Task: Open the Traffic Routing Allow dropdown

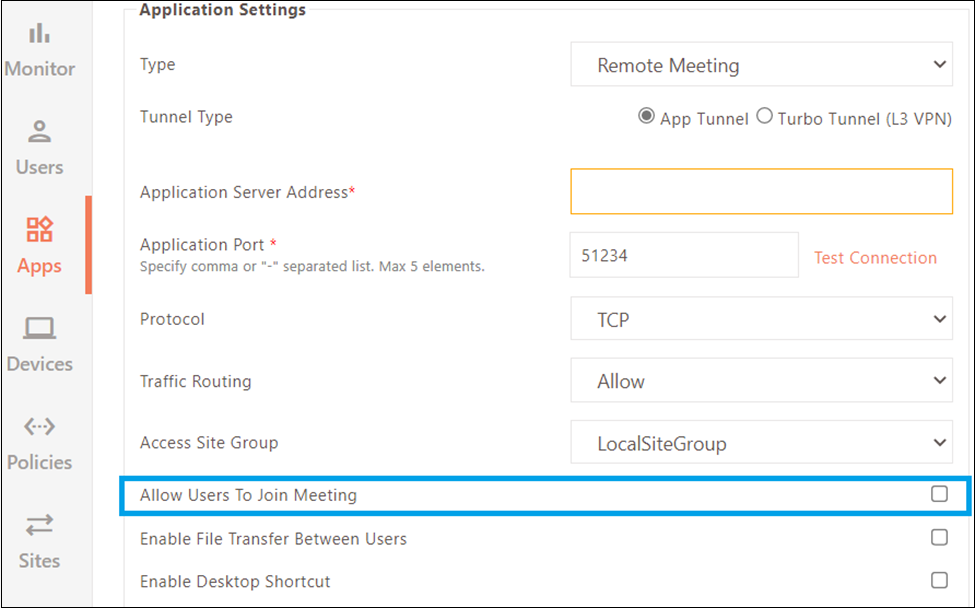Action: click(761, 380)
